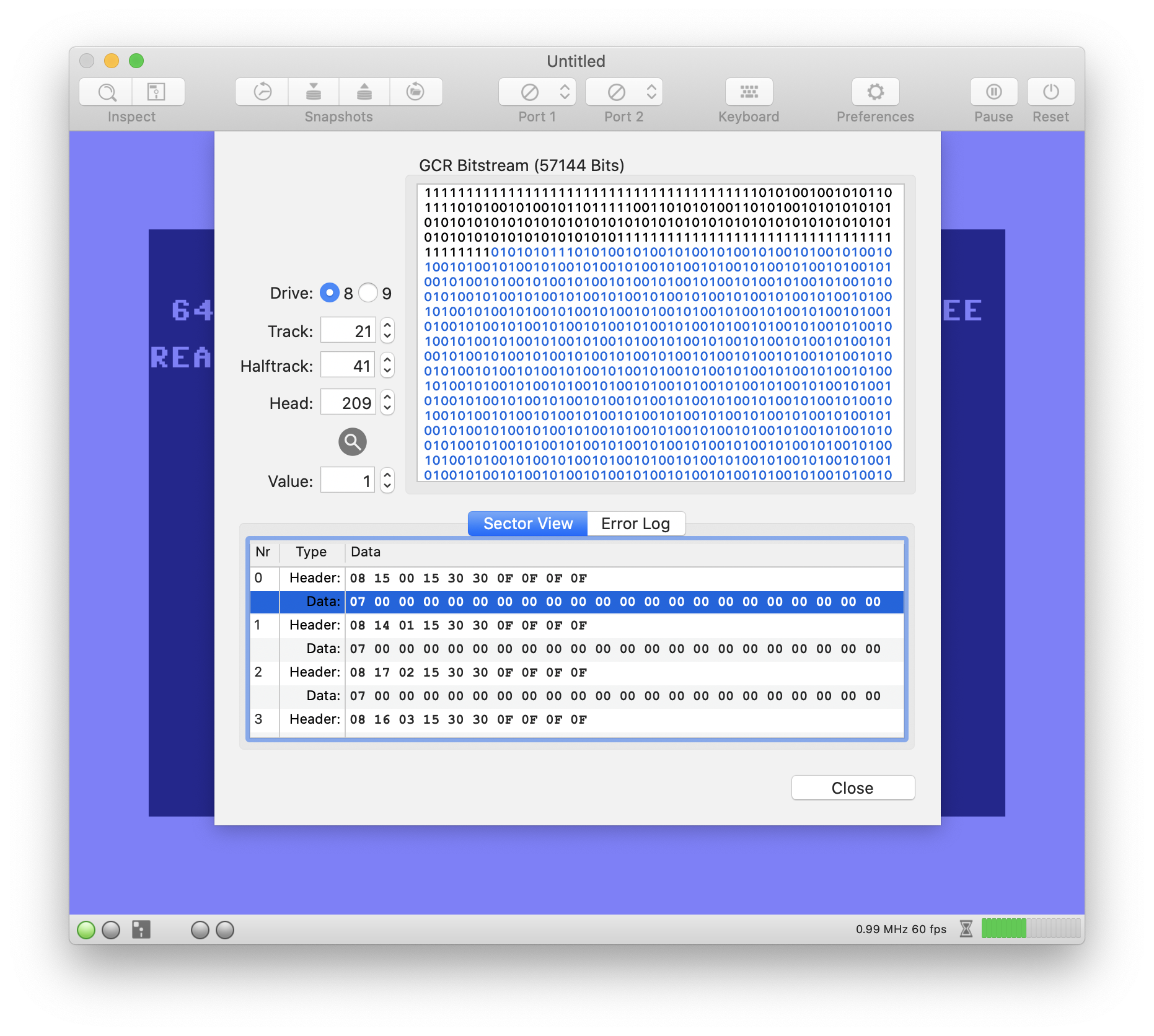Click the floppy disk icon in status bar
The height and width of the screenshot is (1036, 1154).
click(140, 929)
